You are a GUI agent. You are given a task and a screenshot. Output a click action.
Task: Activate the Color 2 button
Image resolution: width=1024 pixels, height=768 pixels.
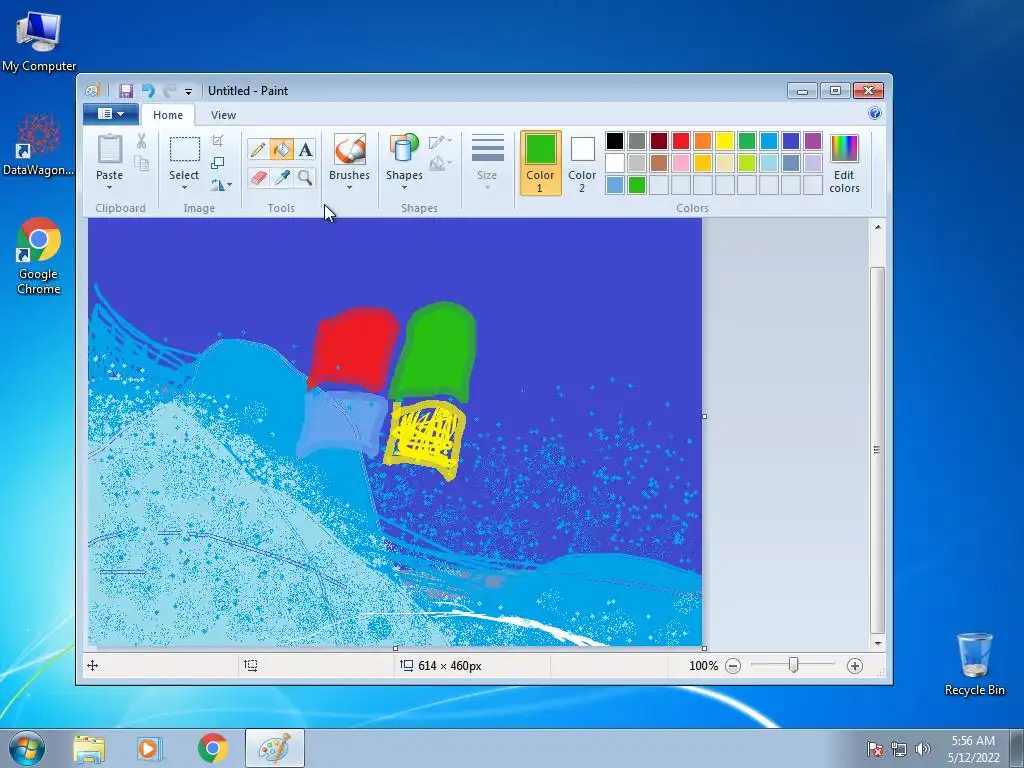coord(582,163)
